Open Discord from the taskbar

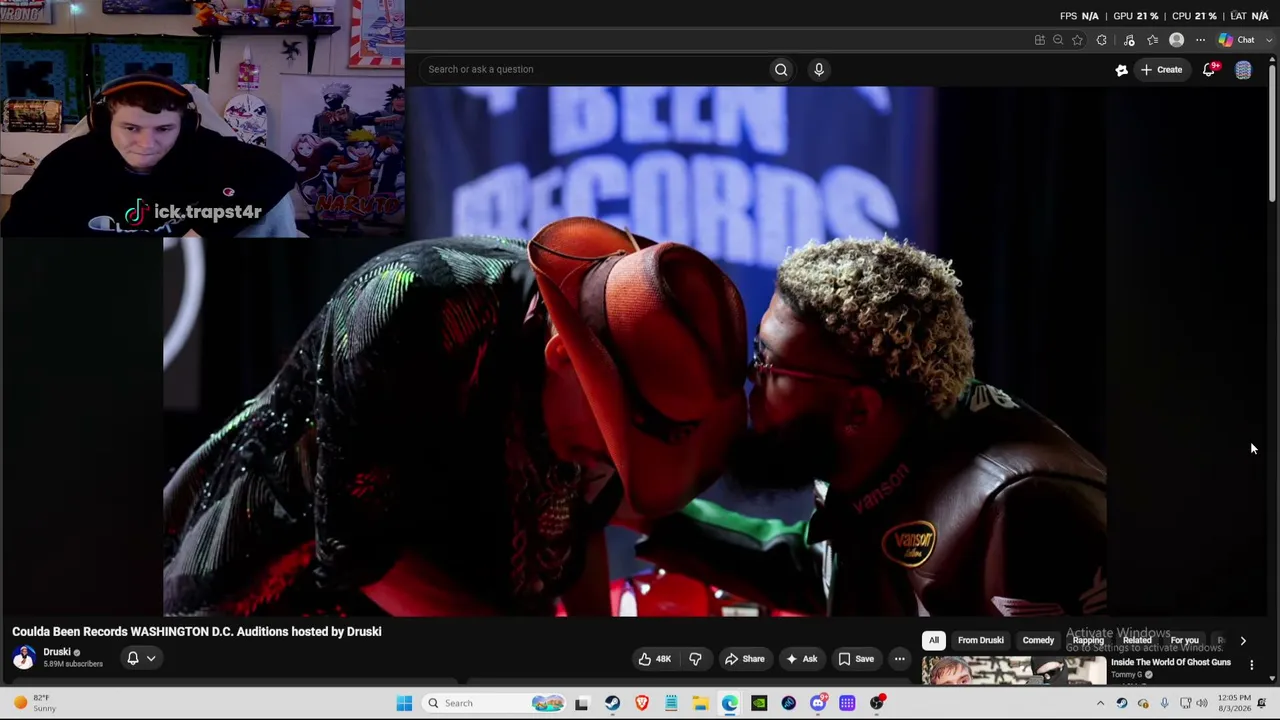(x=818, y=703)
